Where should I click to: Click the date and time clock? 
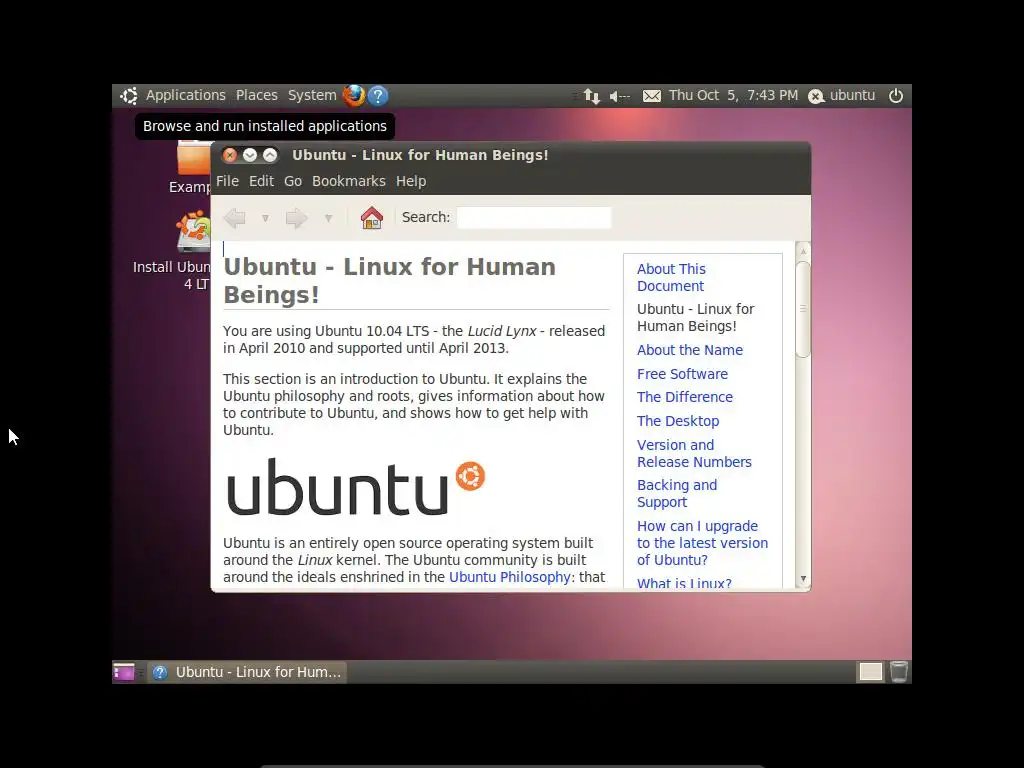(733, 95)
